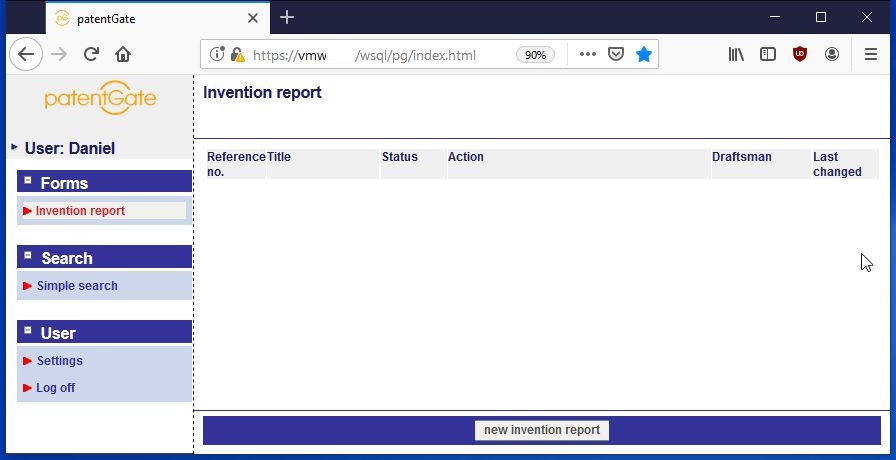Select the patentGate browser tab
Screen dimensions: 896x460
[158, 18]
